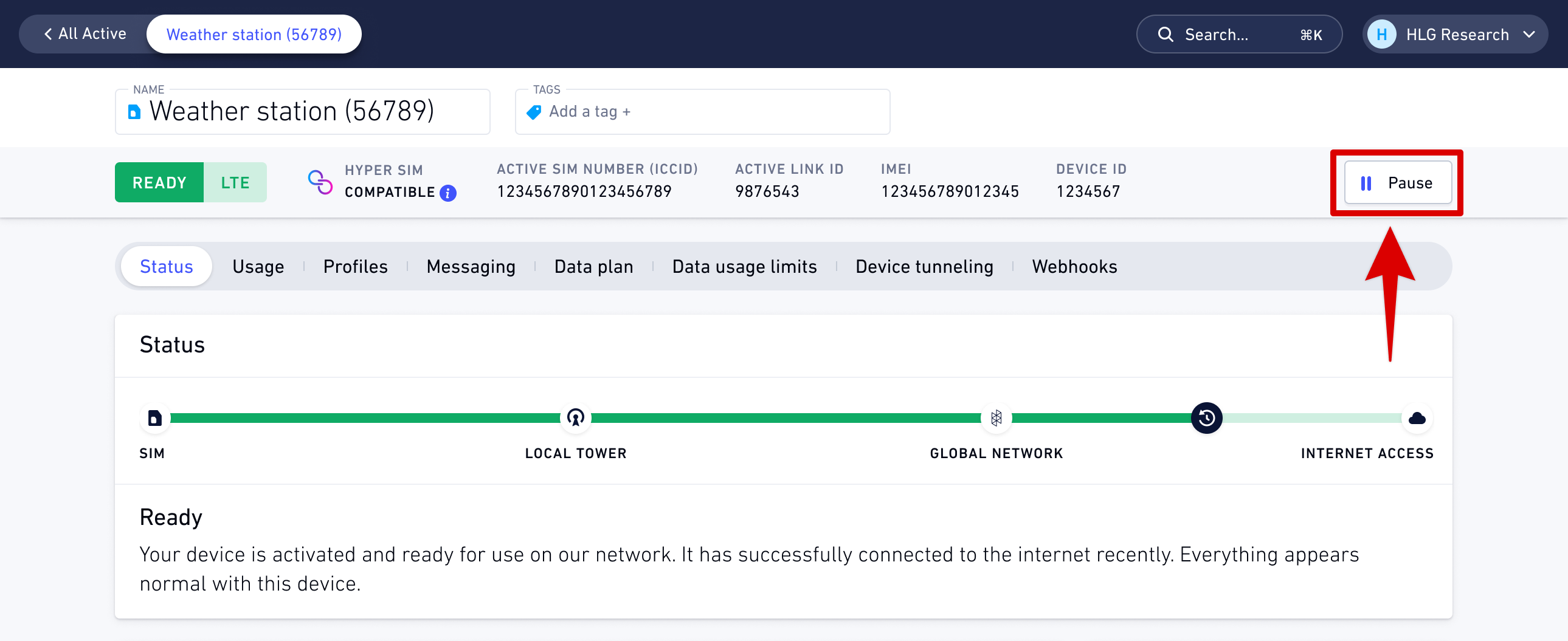Click the HLG Research avatar icon
The image size is (1568, 641).
pos(1382,34)
